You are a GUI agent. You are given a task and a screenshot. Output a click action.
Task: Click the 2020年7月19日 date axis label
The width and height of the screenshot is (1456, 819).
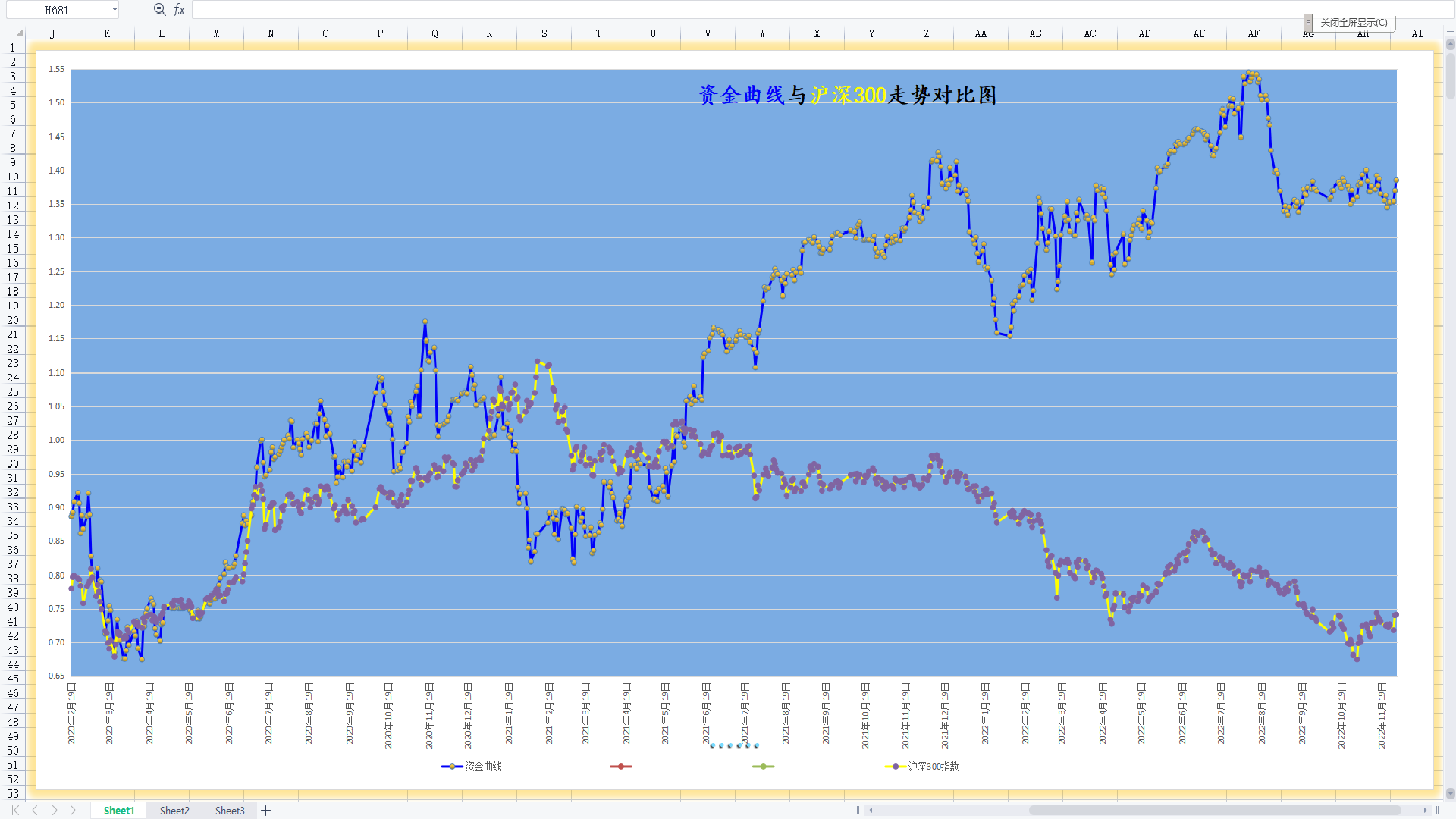268,714
